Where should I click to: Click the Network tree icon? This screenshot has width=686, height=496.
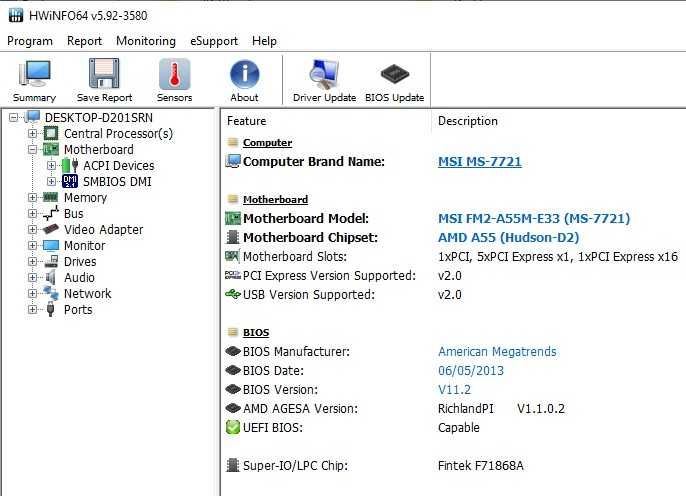click(x=51, y=293)
